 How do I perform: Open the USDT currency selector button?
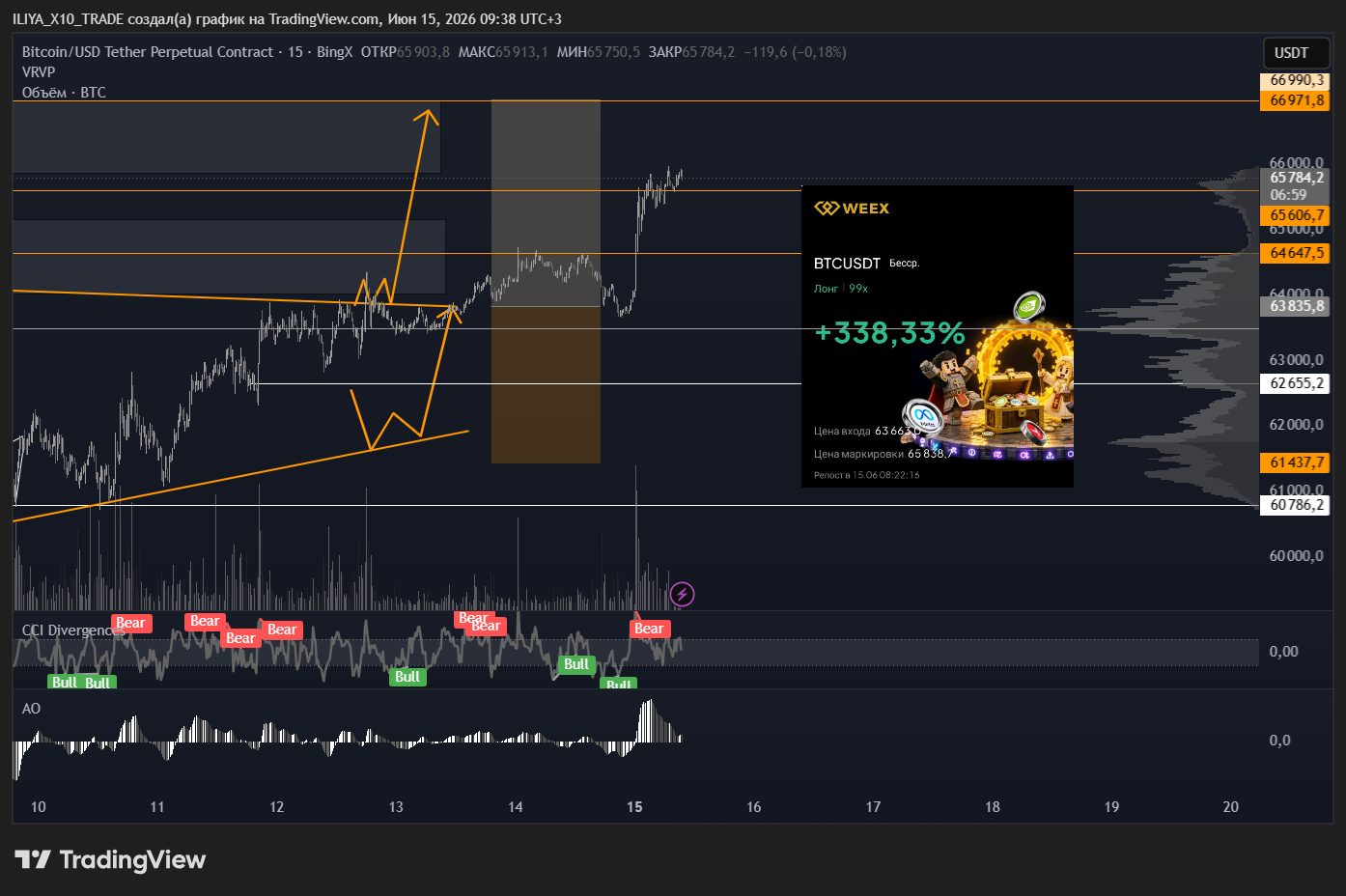pos(1296,52)
